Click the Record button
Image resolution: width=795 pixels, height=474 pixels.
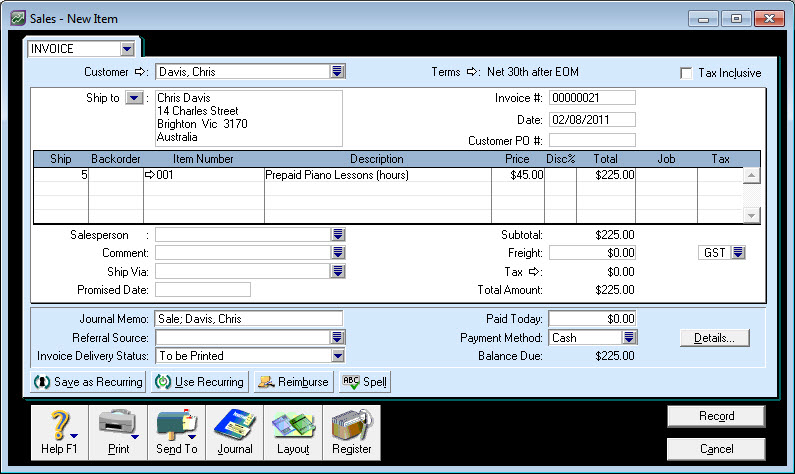(716, 416)
